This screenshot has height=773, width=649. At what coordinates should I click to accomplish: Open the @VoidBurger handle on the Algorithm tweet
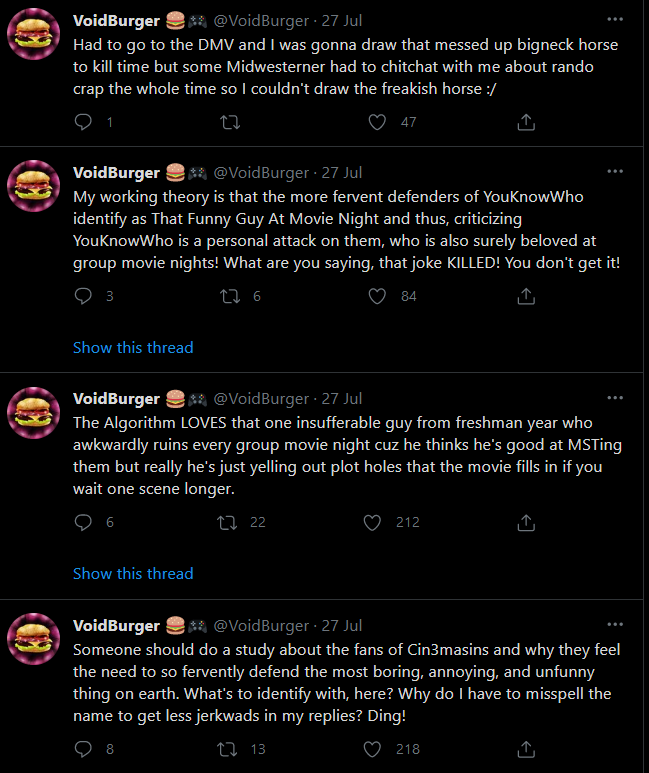click(x=261, y=398)
